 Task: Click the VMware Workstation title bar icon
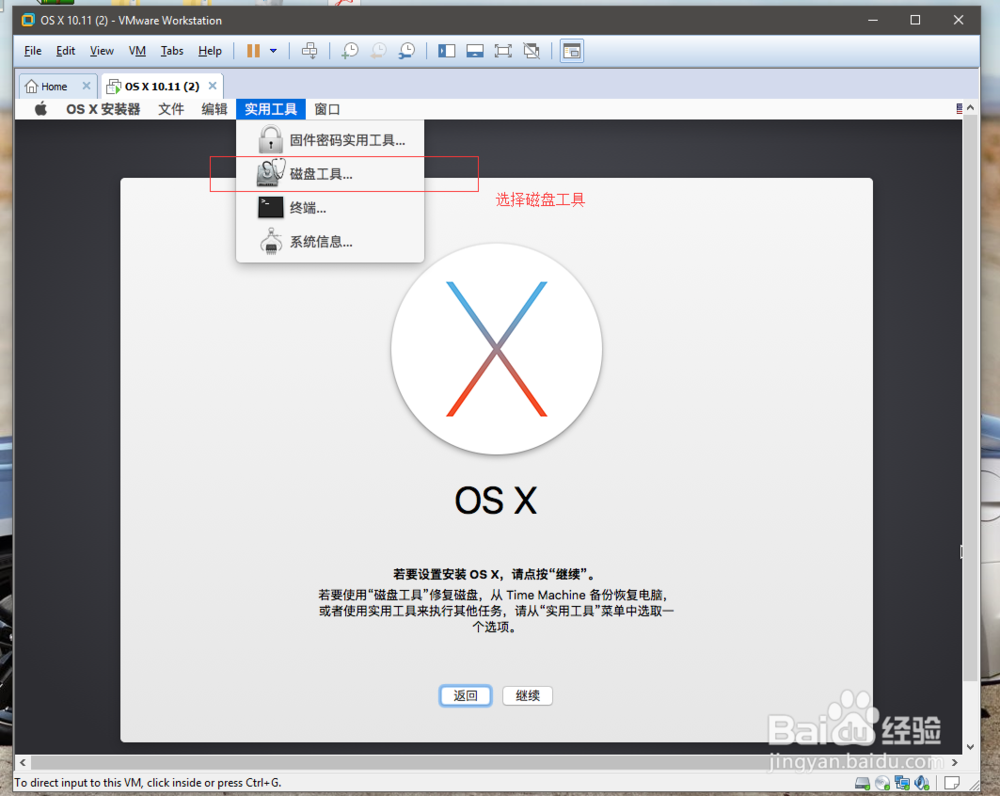pos(28,20)
